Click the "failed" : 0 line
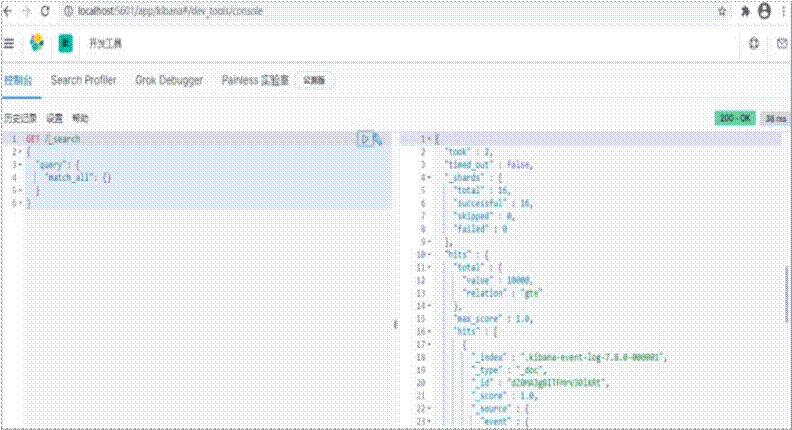This screenshot has width=792, height=430. (480, 229)
